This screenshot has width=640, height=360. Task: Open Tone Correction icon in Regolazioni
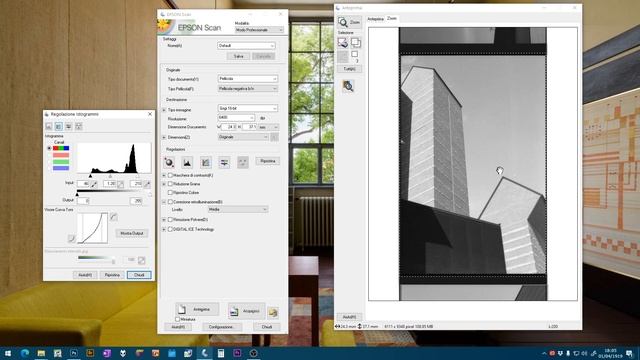click(x=206, y=162)
